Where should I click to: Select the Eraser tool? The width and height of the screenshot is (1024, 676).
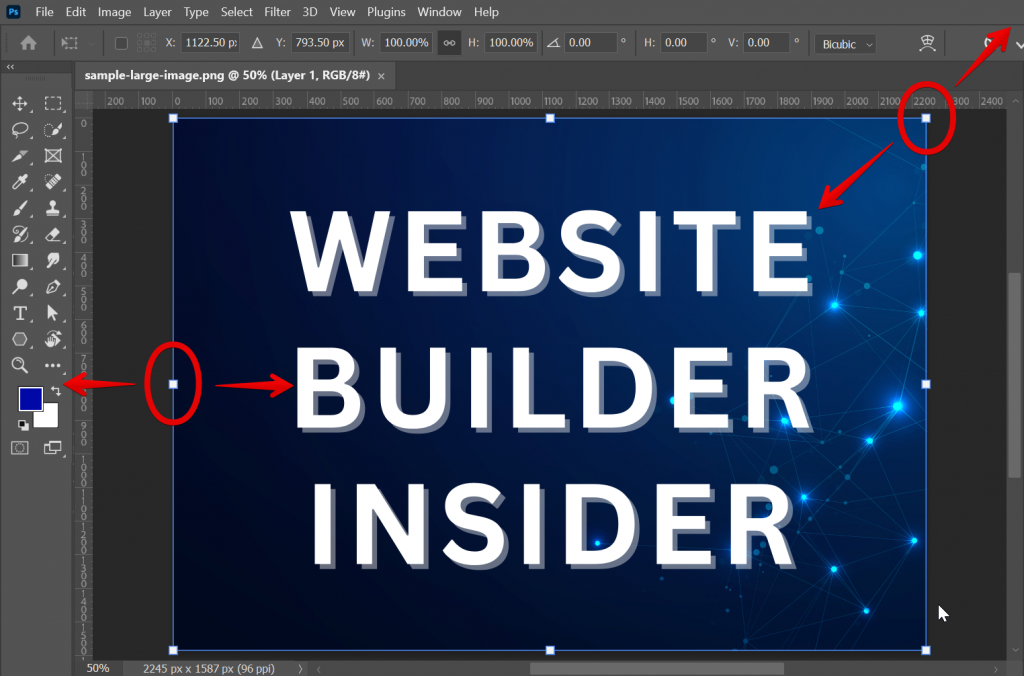pyautogui.click(x=54, y=235)
